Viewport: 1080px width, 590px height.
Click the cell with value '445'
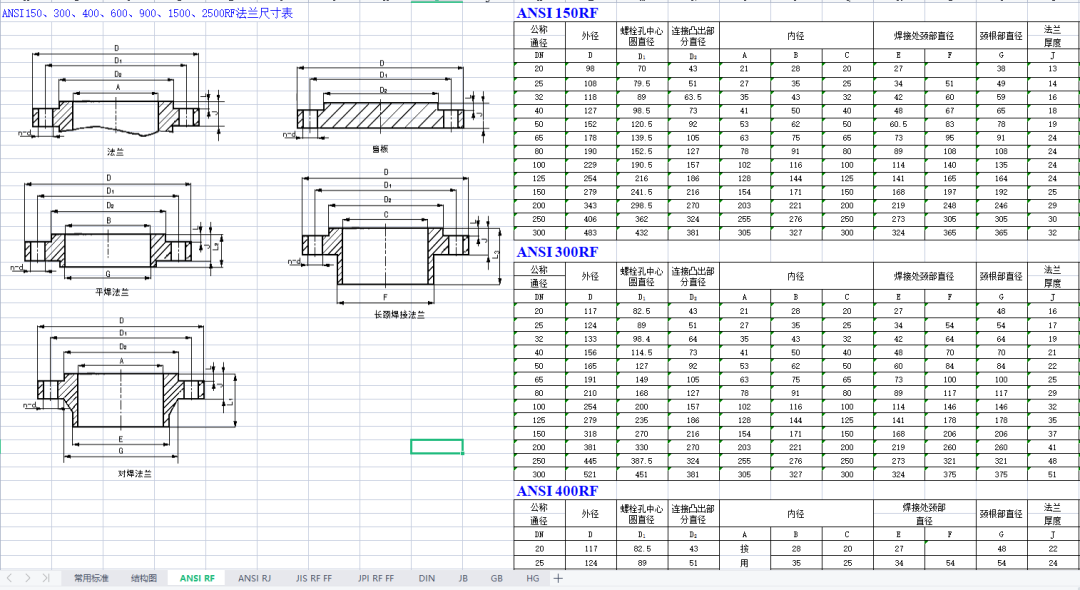590,461
